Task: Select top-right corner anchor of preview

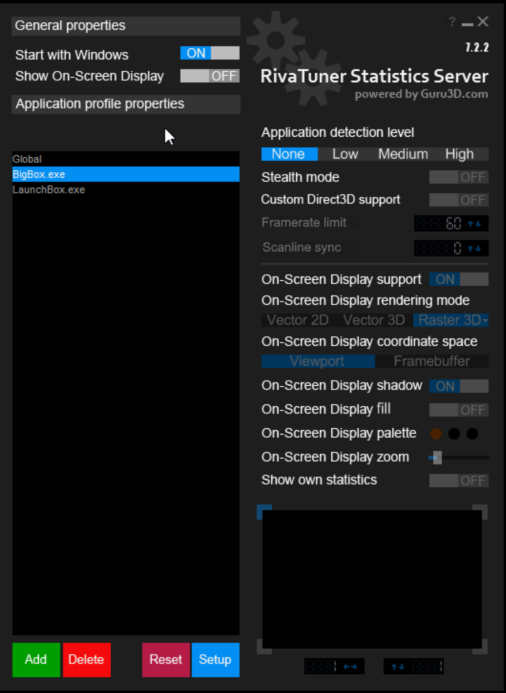Action: [x=480, y=512]
